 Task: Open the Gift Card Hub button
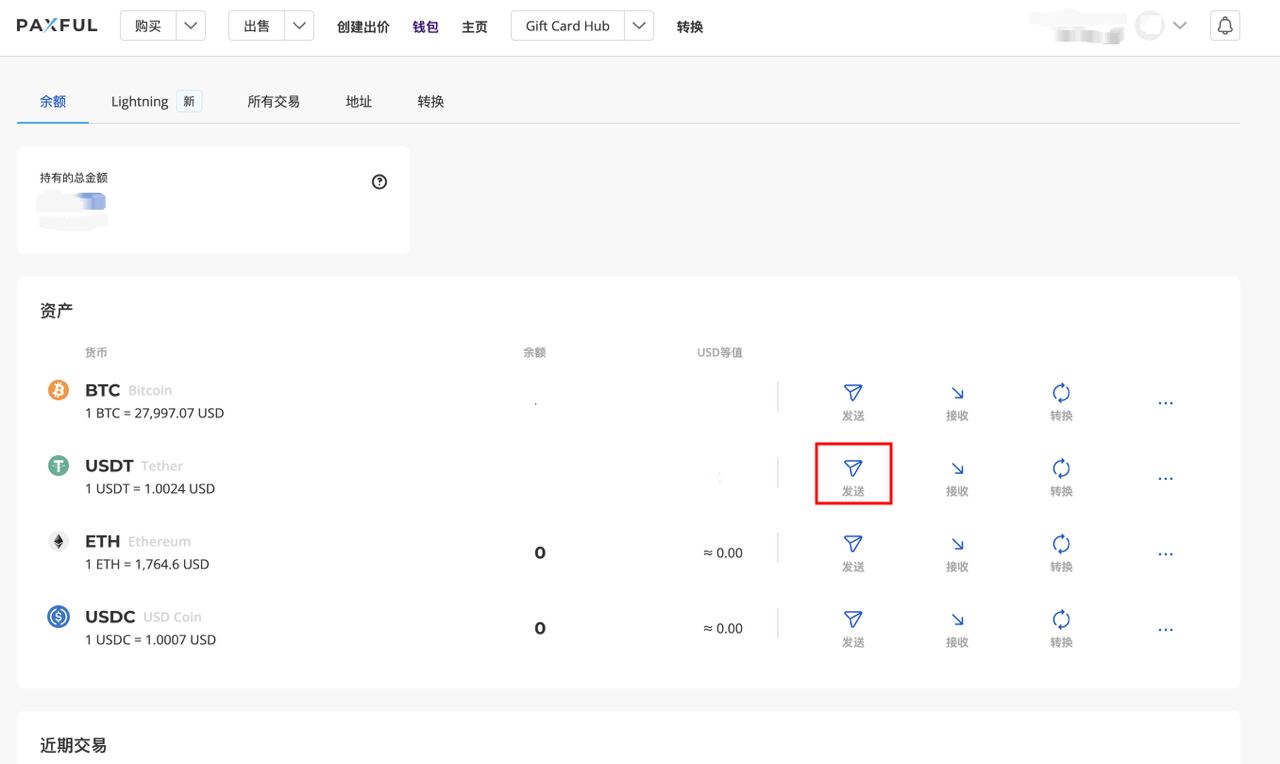(x=568, y=26)
